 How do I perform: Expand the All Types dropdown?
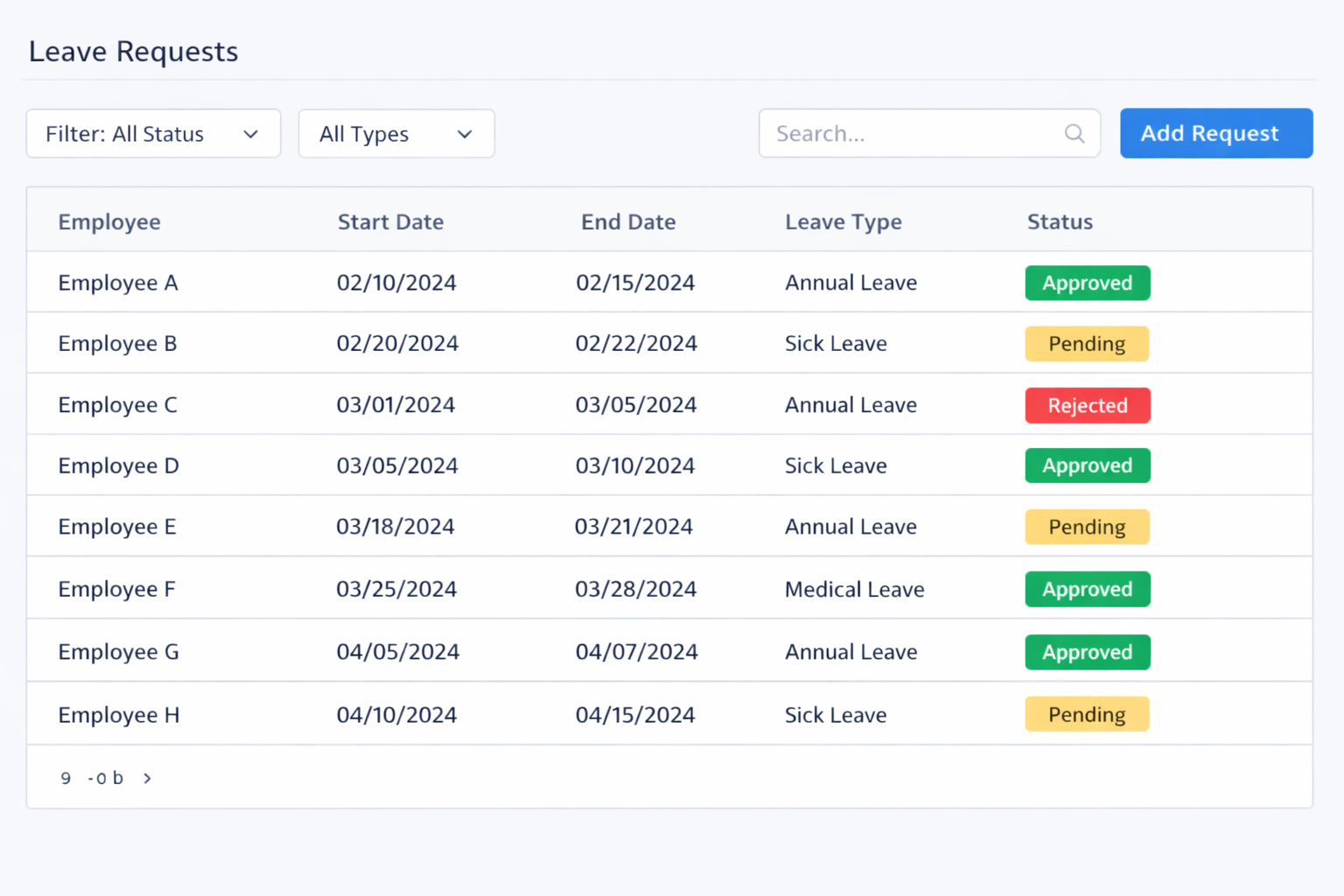(x=396, y=134)
